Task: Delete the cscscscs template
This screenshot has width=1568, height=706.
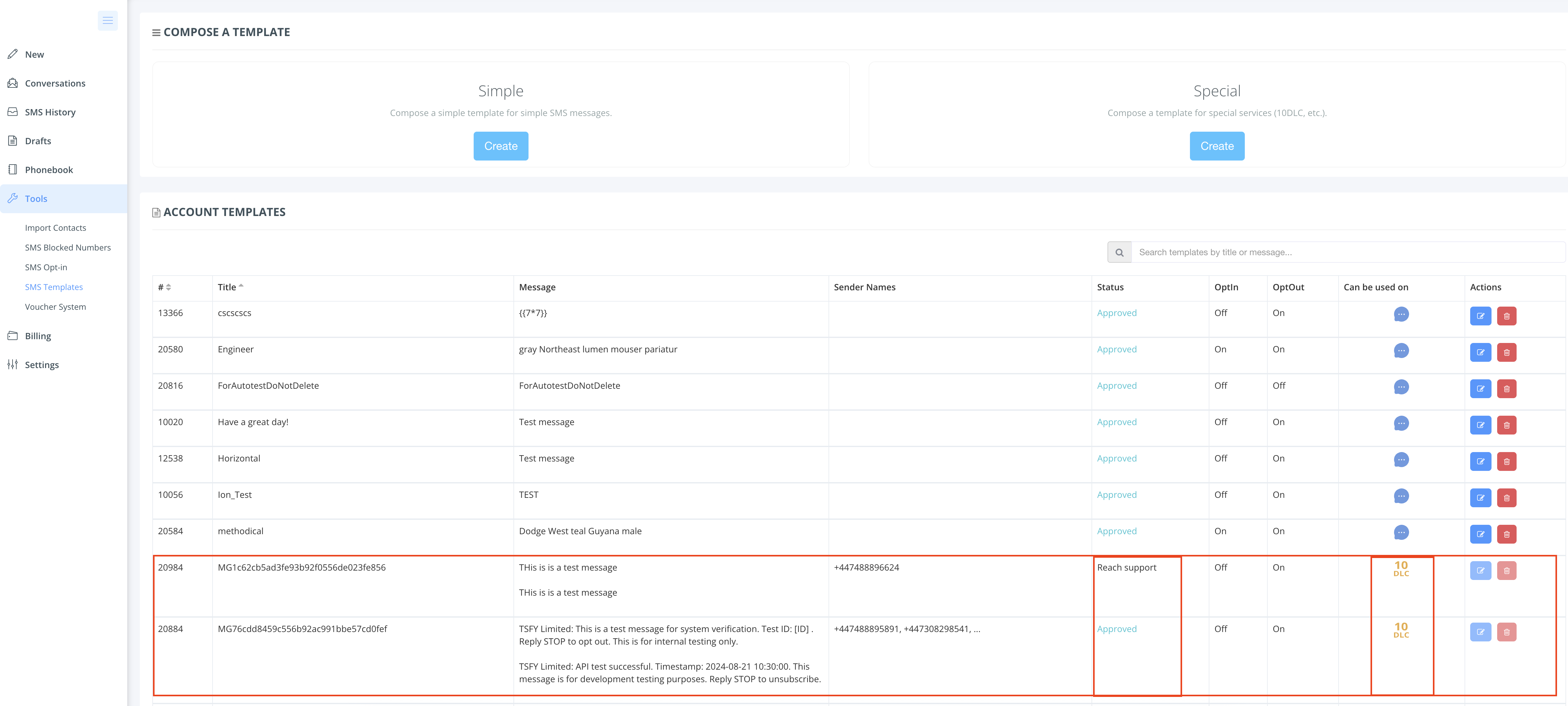Action: [x=1507, y=316]
